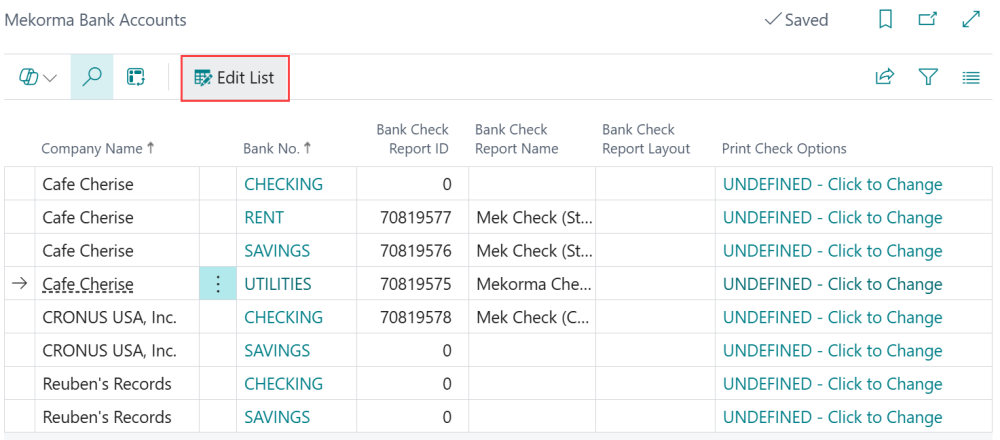Click UNDEFINED option for CRONUS CHECKING row
1000x440 pixels.
pos(832,317)
